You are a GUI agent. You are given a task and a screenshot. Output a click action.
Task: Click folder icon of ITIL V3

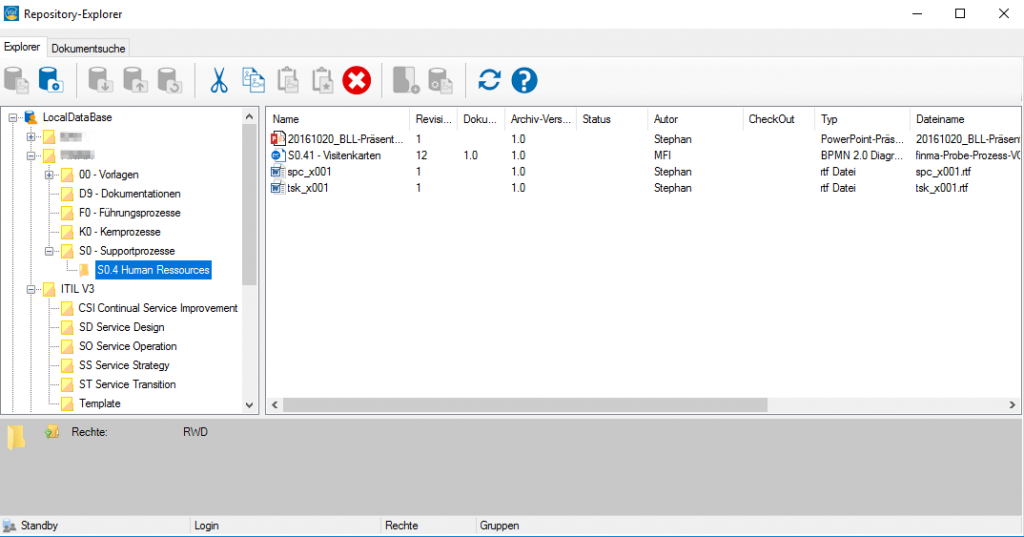pyautogui.click(x=49, y=289)
